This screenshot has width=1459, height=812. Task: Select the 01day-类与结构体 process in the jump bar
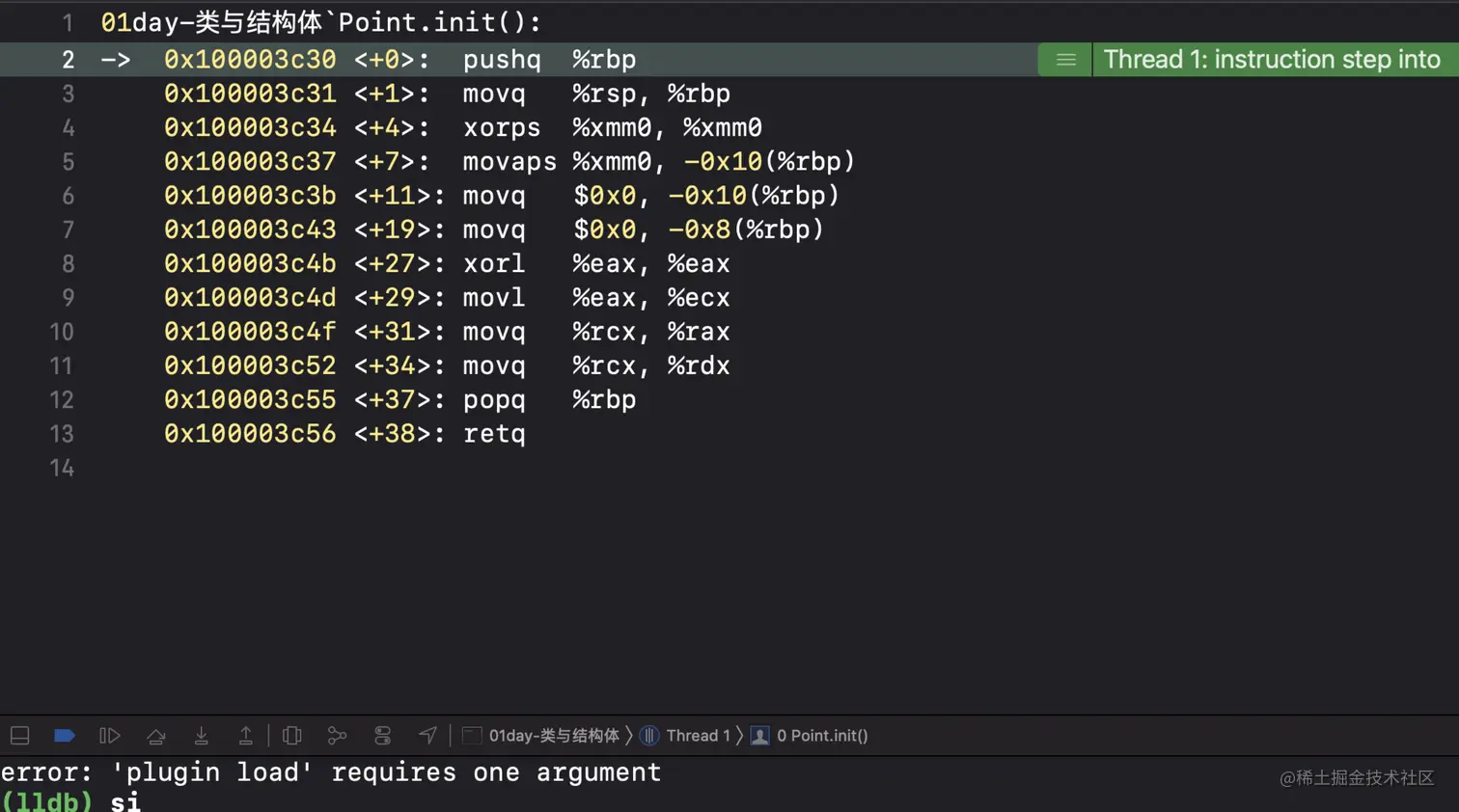point(541,736)
